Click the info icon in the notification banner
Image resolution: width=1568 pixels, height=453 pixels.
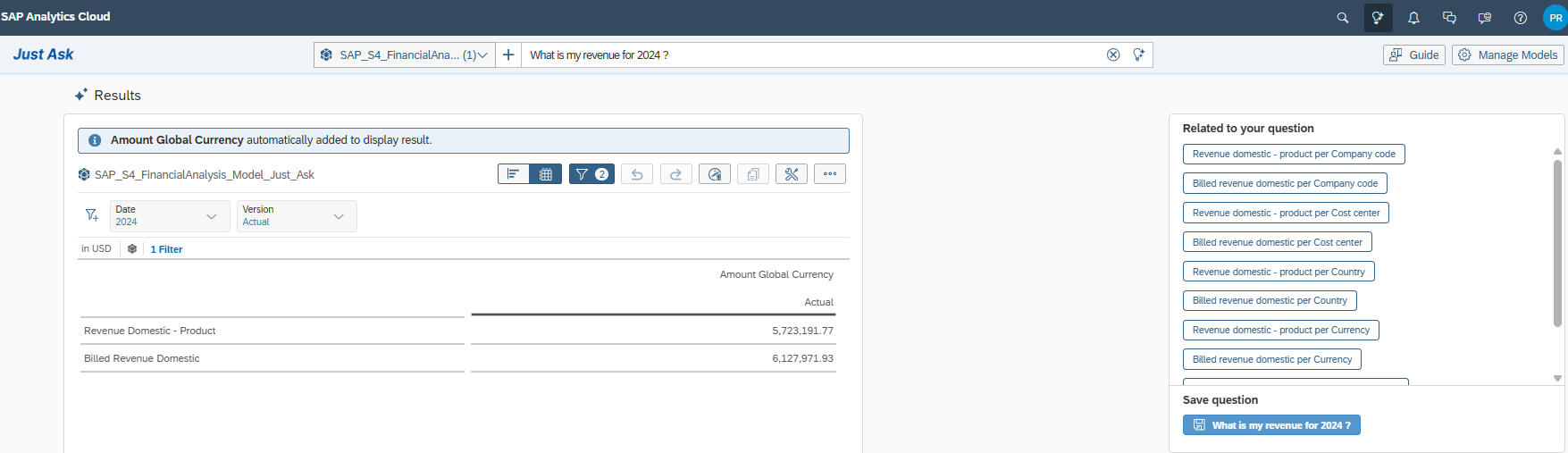click(x=95, y=140)
